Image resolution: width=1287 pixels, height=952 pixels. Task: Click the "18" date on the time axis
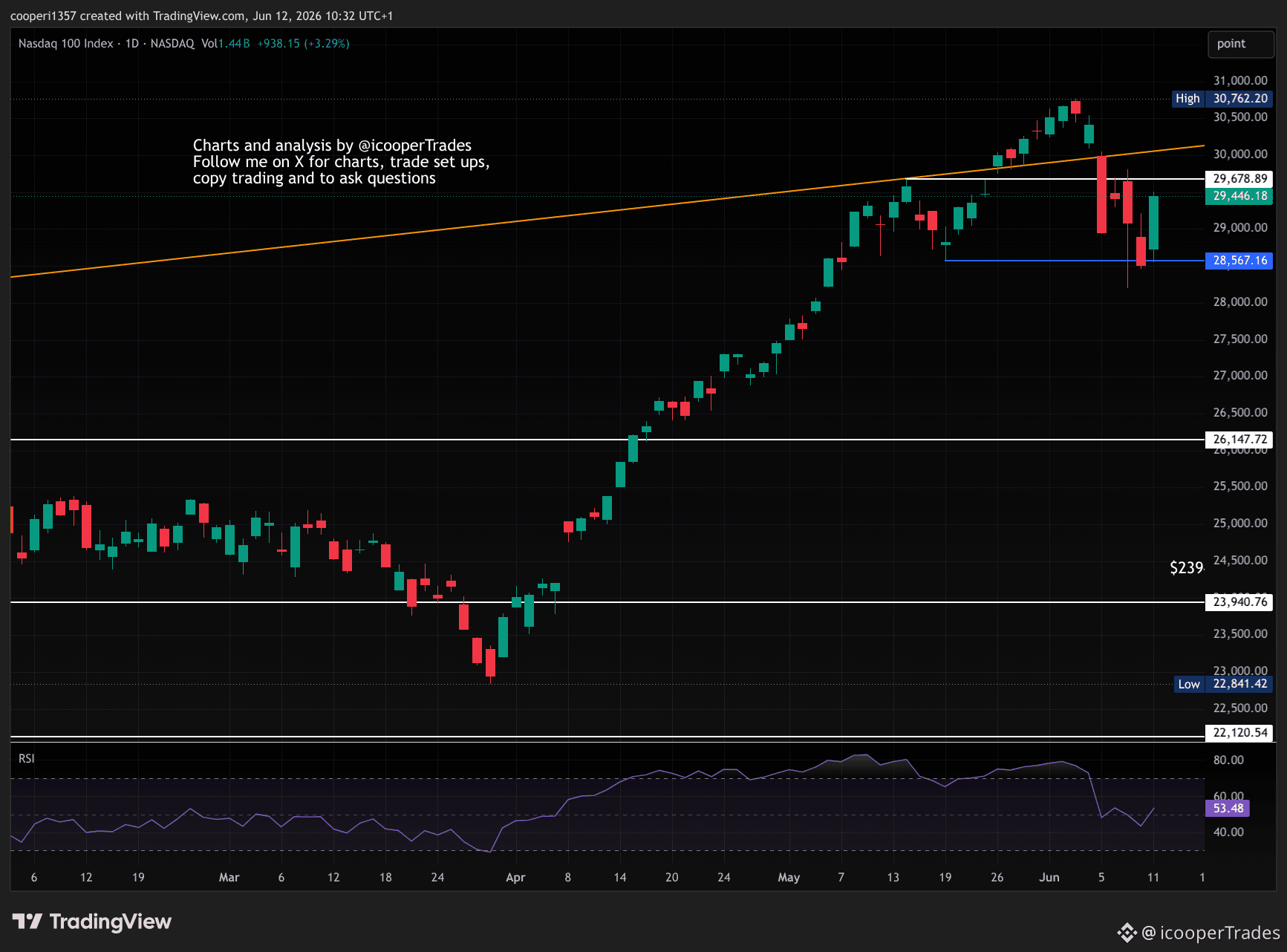(x=385, y=877)
